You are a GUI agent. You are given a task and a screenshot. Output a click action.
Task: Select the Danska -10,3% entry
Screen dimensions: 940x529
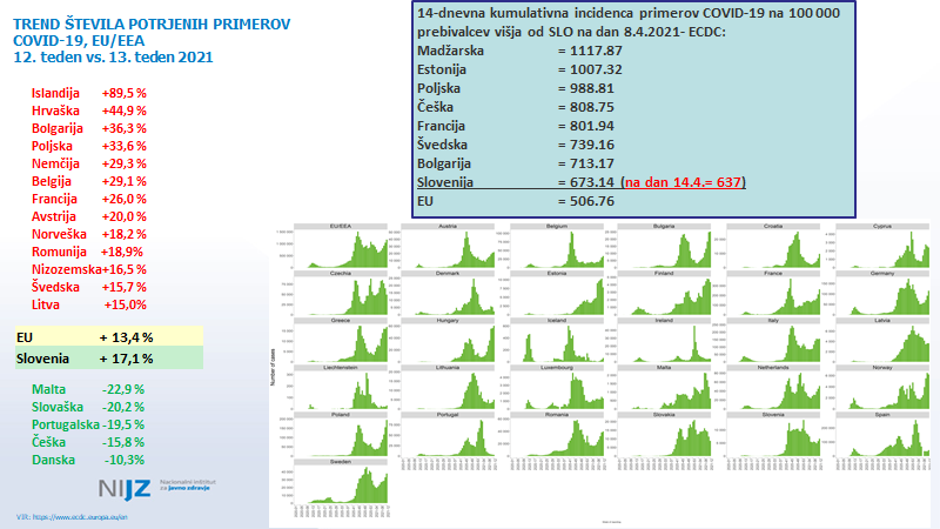tap(89, 459)
